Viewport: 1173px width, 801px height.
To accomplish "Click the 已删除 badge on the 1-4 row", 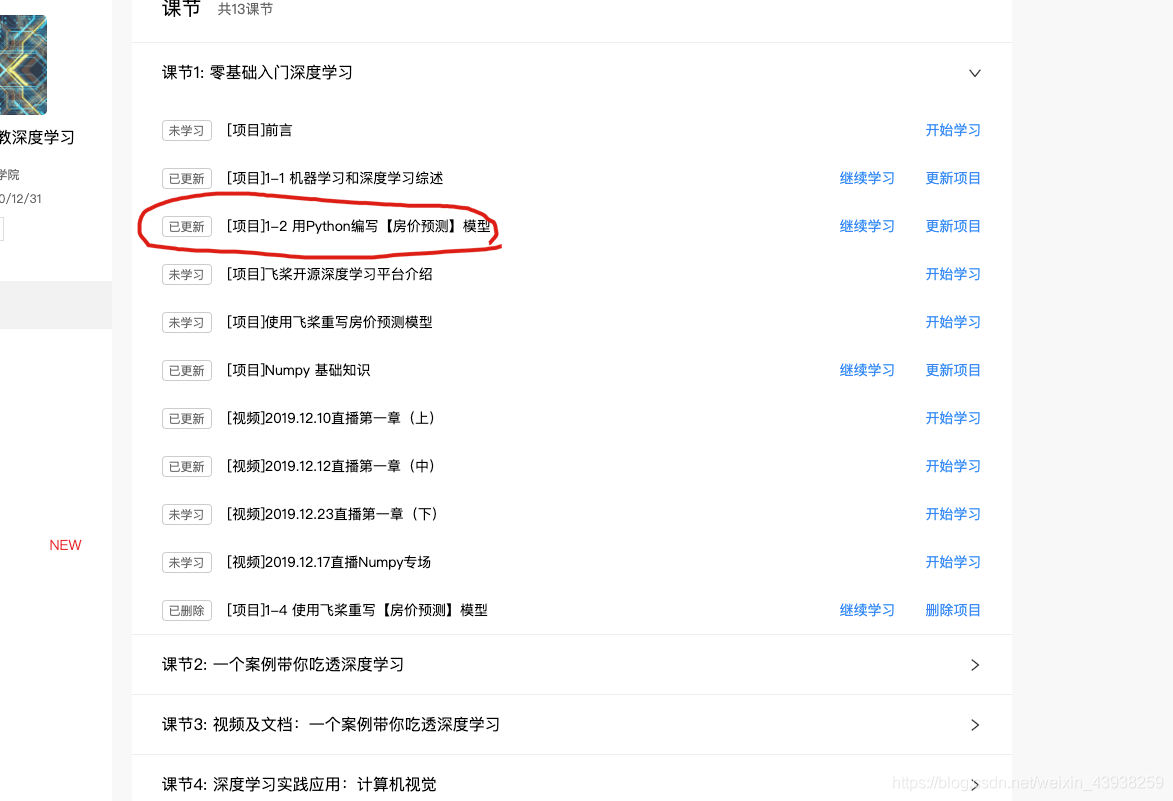I will [186, 610].
